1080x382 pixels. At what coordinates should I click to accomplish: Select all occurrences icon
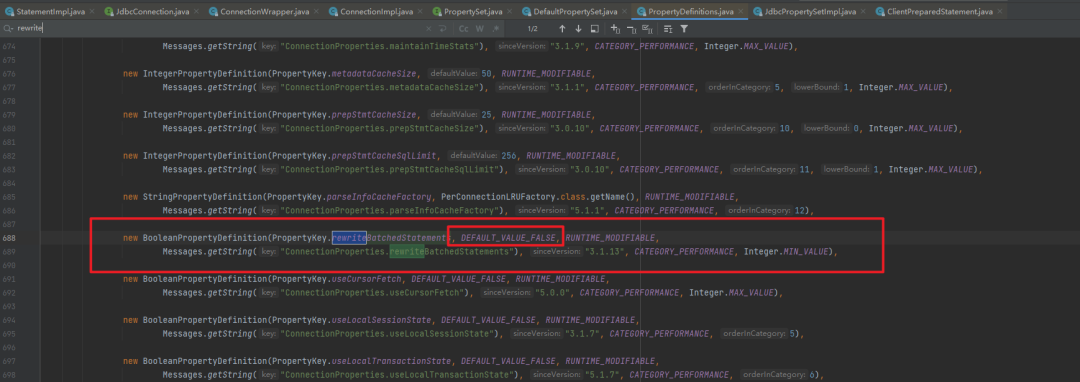pyautogui.click(x=647, y=29)
